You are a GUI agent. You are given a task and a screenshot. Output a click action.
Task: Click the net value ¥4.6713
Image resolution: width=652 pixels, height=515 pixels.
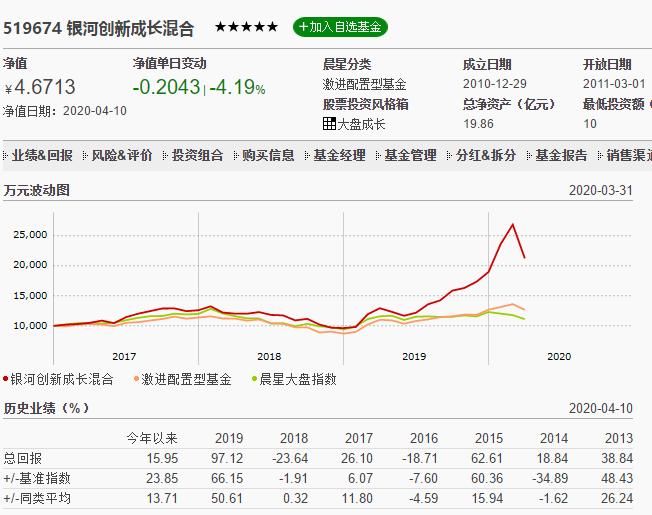(x=40, y=87)
